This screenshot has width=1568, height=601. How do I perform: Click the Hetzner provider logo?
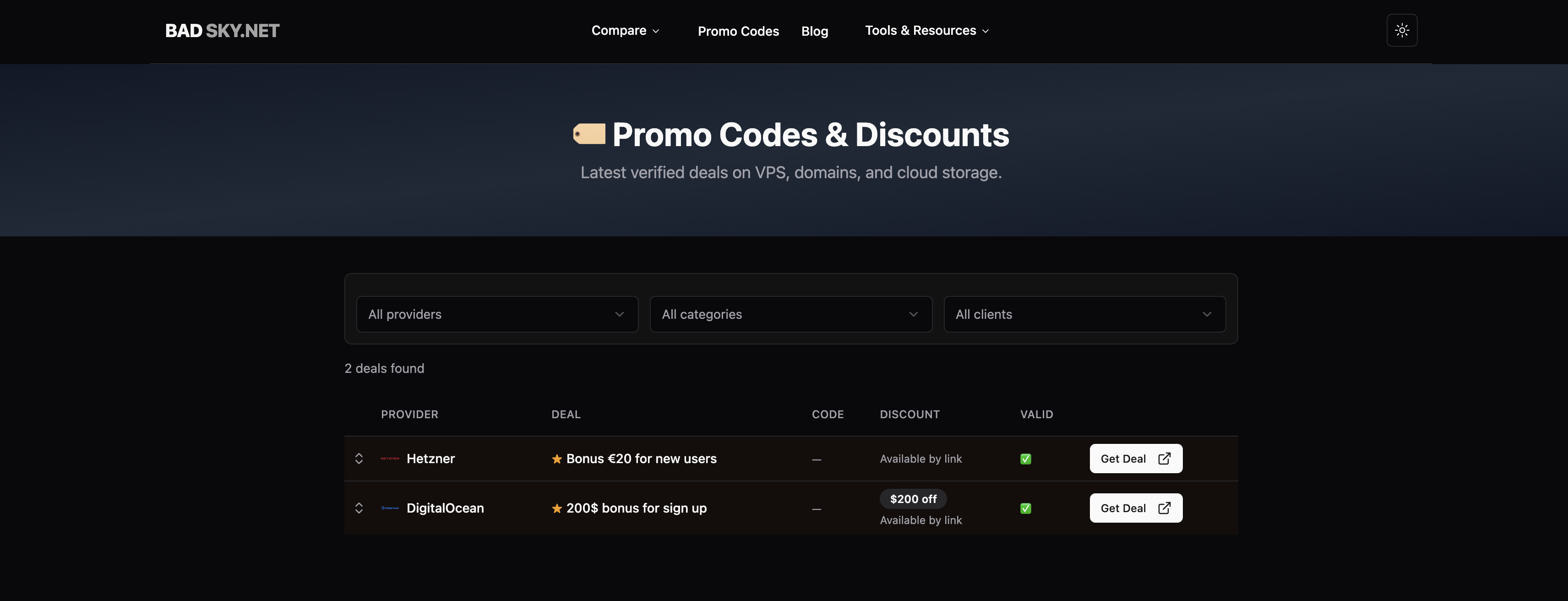390,459
